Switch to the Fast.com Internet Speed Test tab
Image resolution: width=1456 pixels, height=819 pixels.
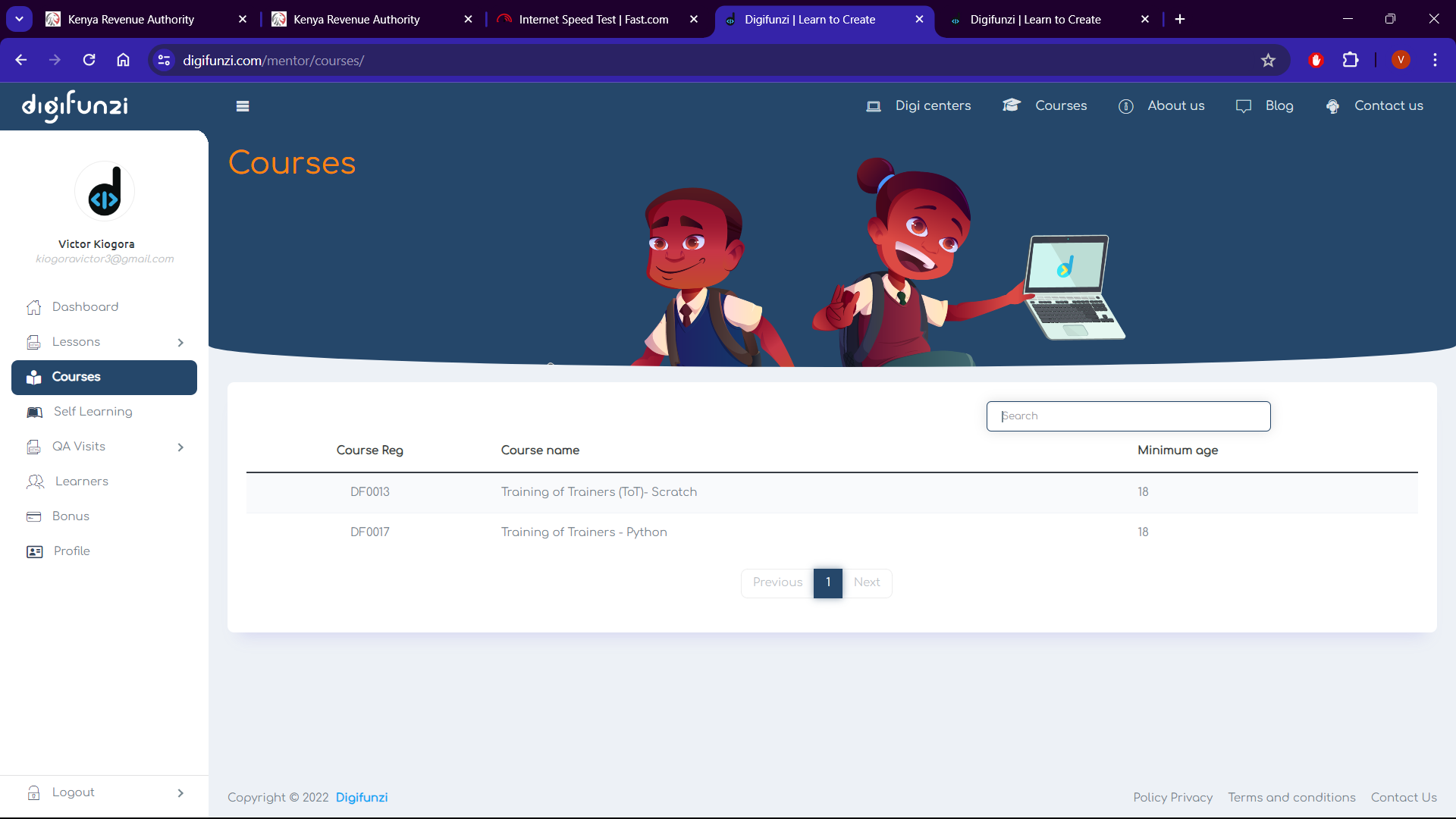(593, 20)
